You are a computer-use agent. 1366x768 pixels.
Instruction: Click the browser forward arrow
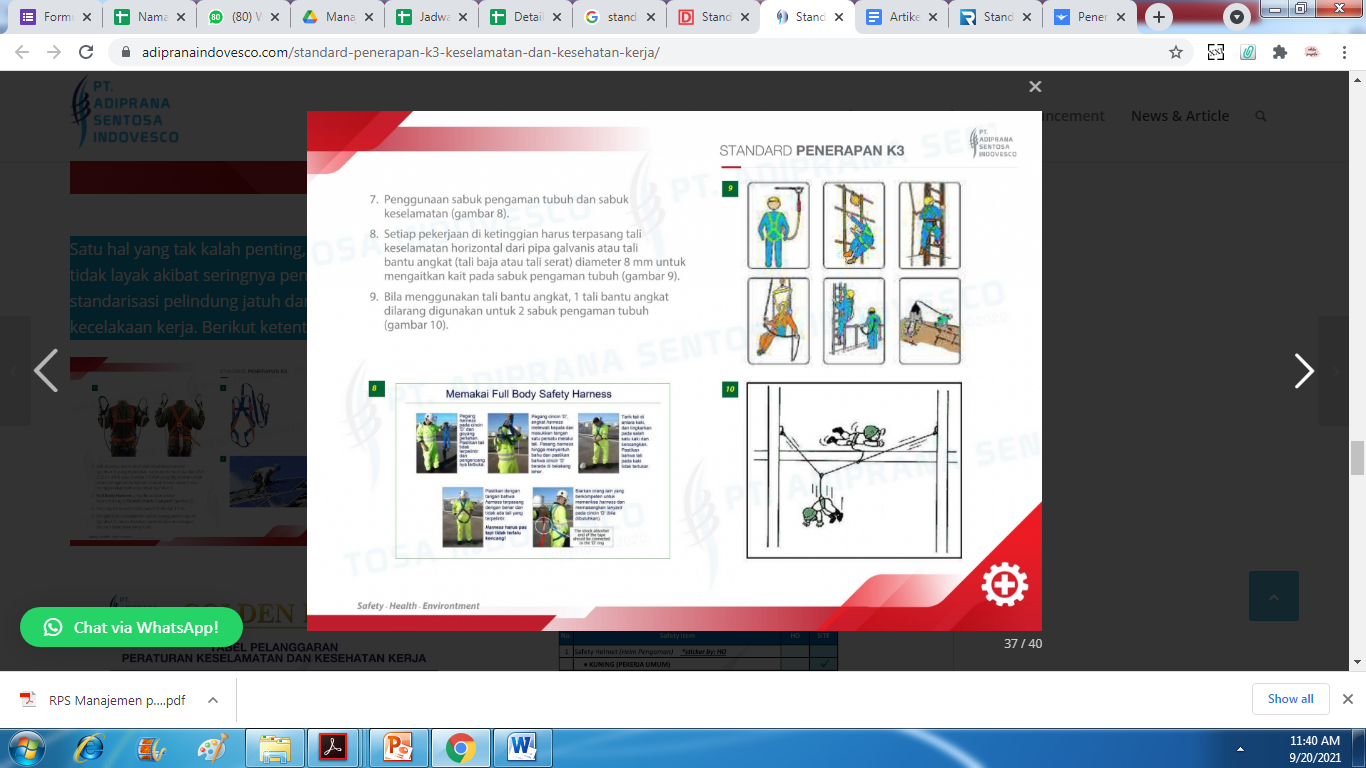[54, 52]
